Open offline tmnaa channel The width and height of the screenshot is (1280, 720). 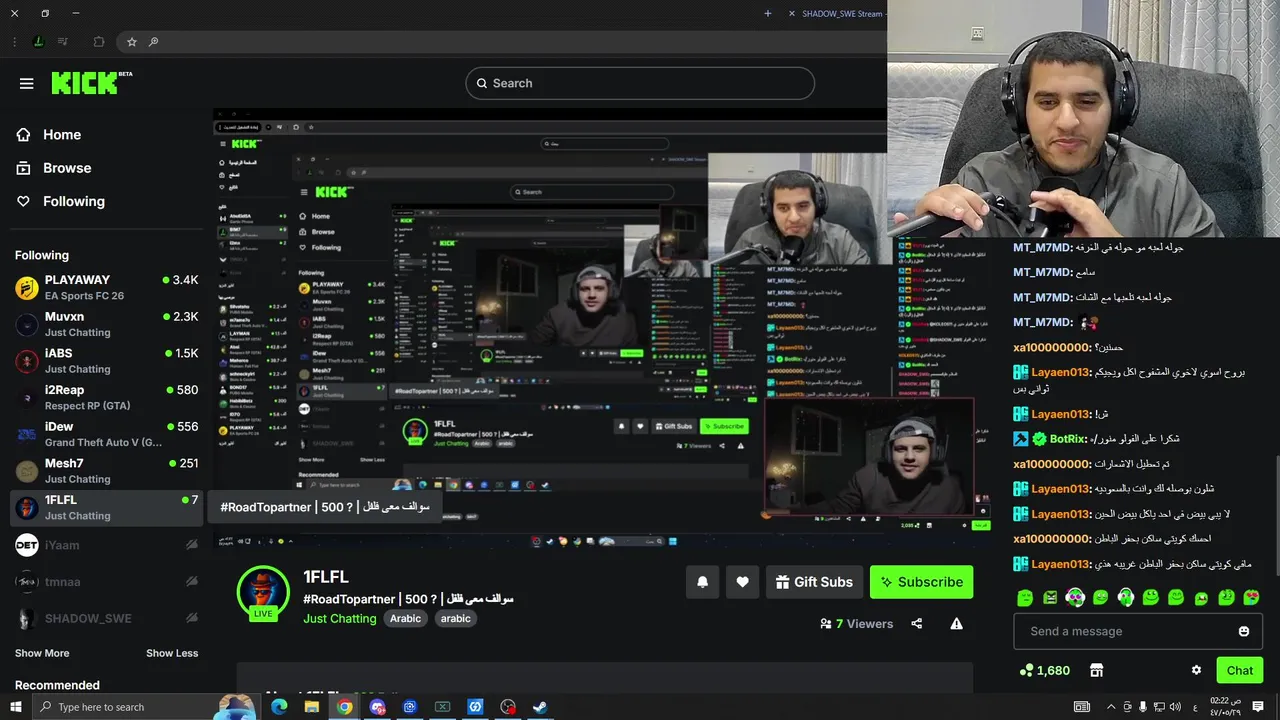coord(106,581)
